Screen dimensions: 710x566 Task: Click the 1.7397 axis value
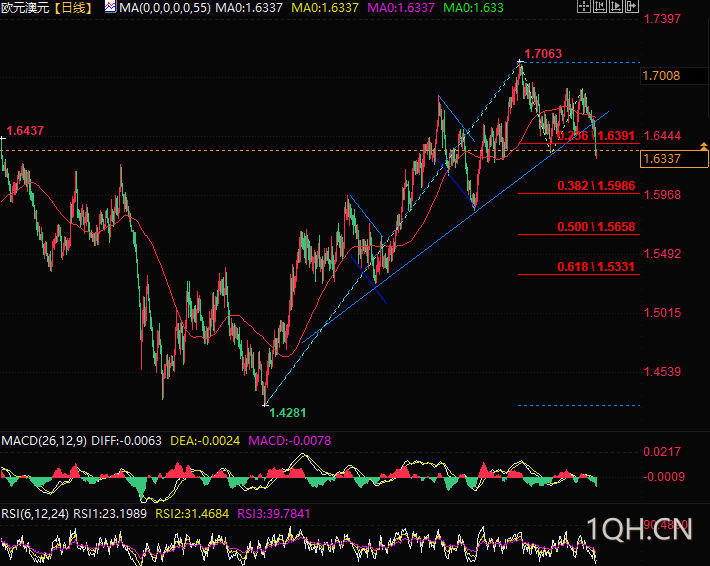tap(662, 19)
